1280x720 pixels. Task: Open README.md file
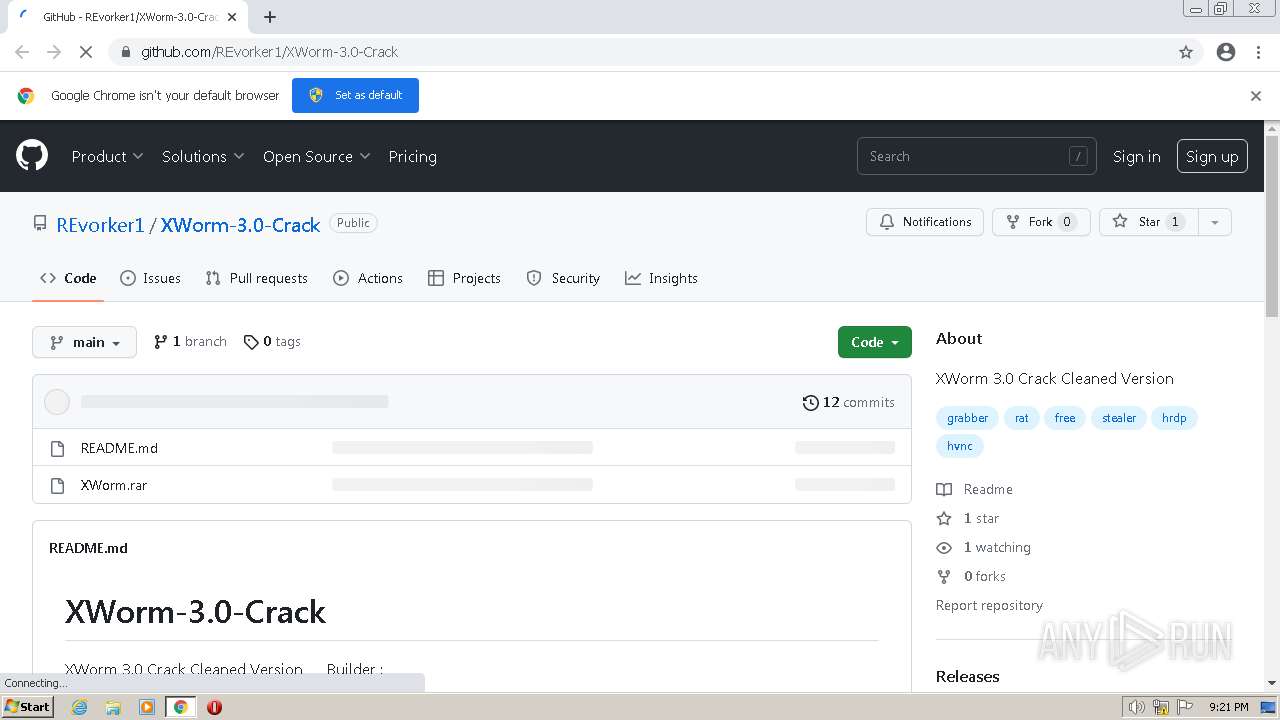tap(119, 448)
